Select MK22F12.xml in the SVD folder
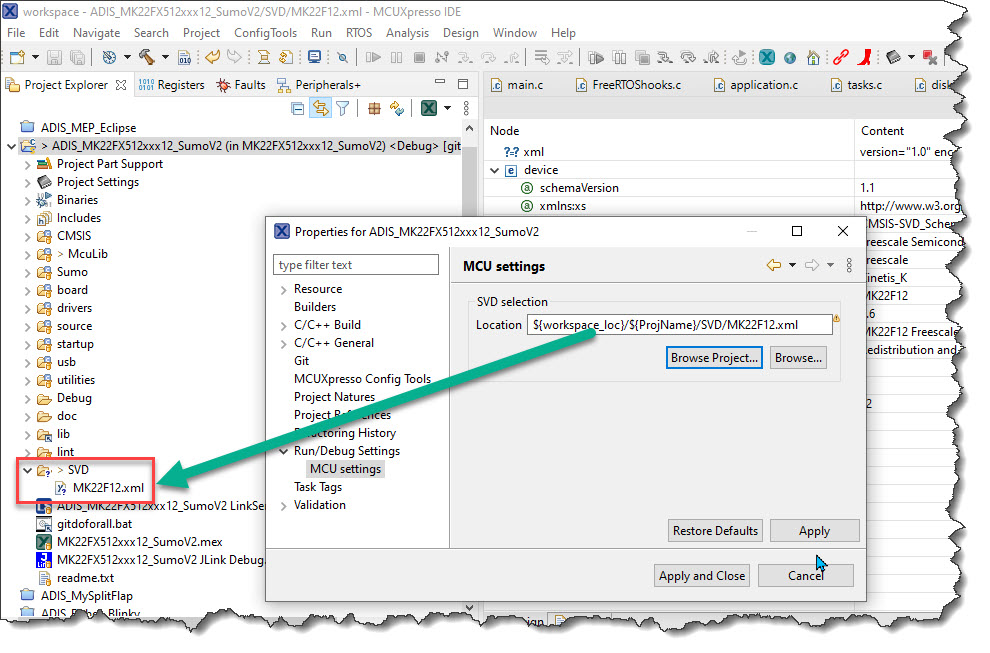The height and width of the screenshot is (653, 990). [x=108, y=487]
